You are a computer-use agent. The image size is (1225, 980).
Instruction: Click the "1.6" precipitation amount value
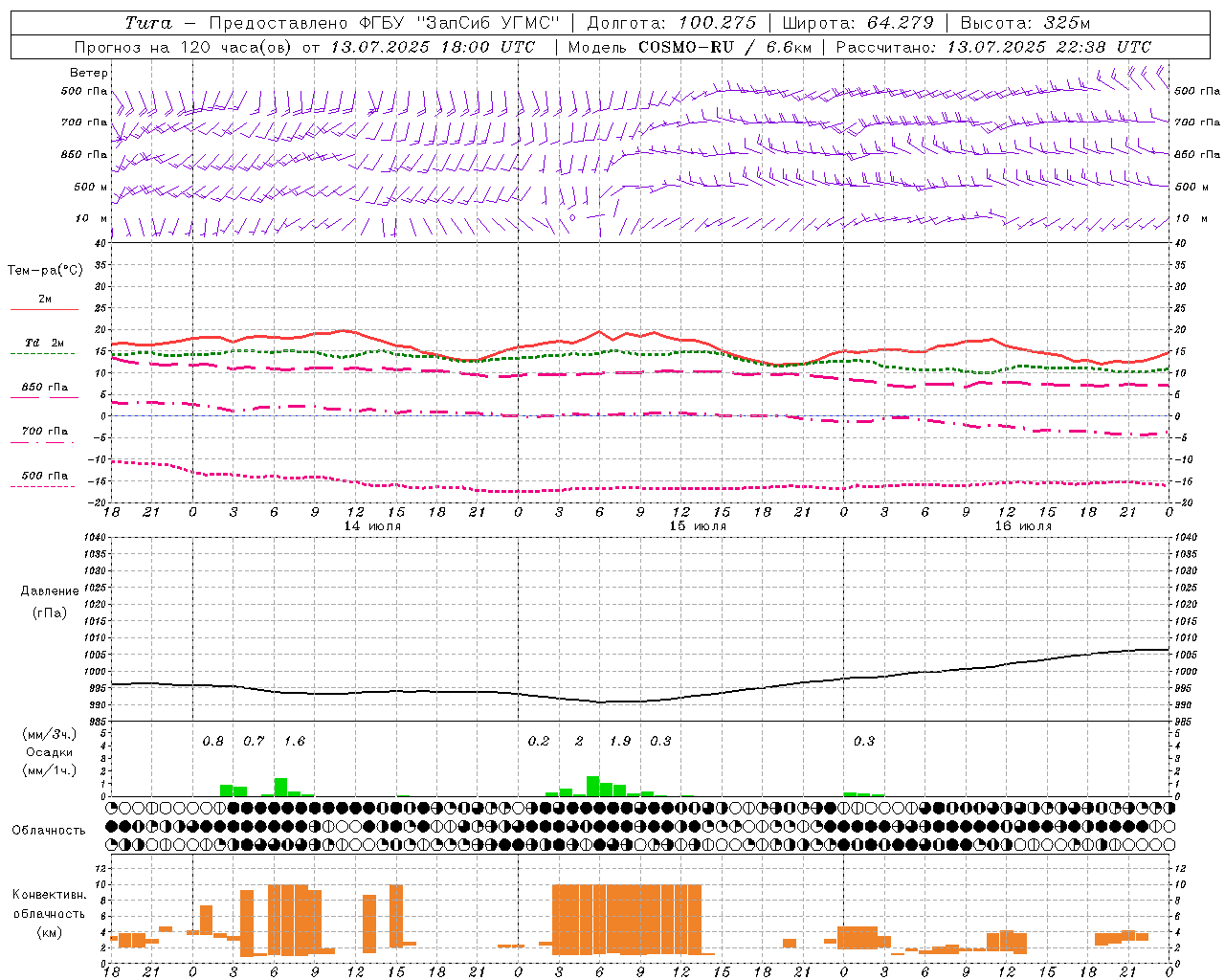tap(294, 741)
